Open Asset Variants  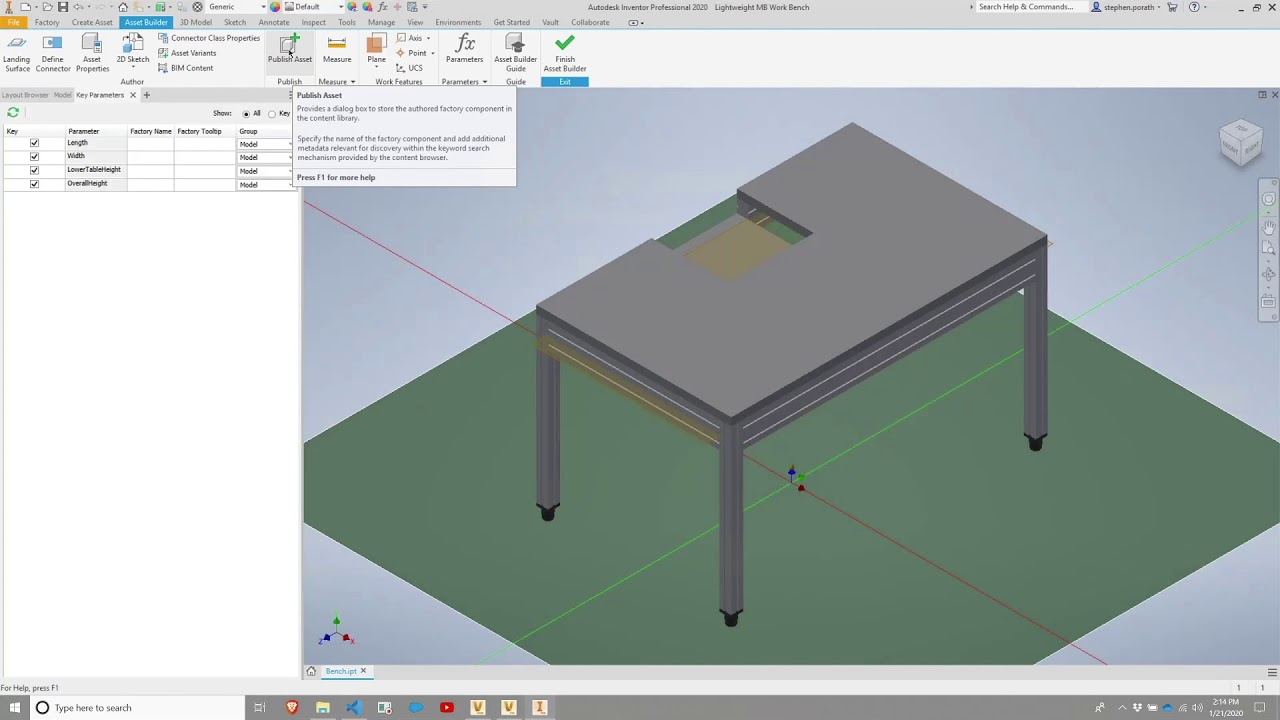187,53
